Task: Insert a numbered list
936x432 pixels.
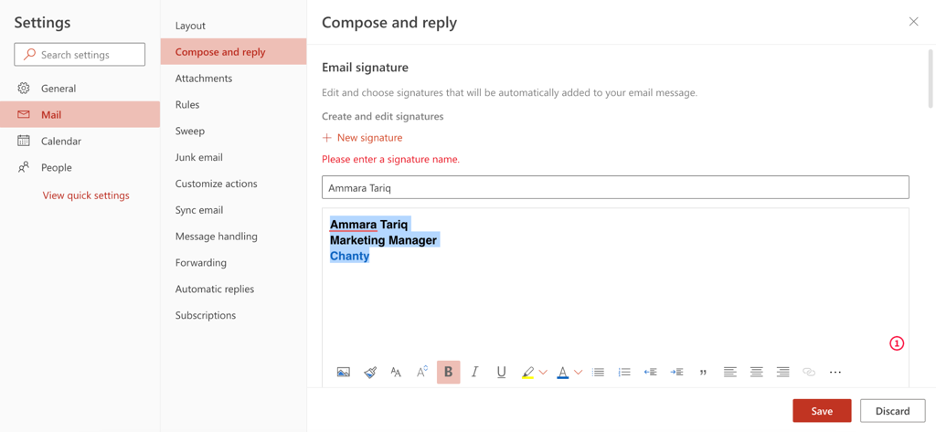Action: (624, 372)
